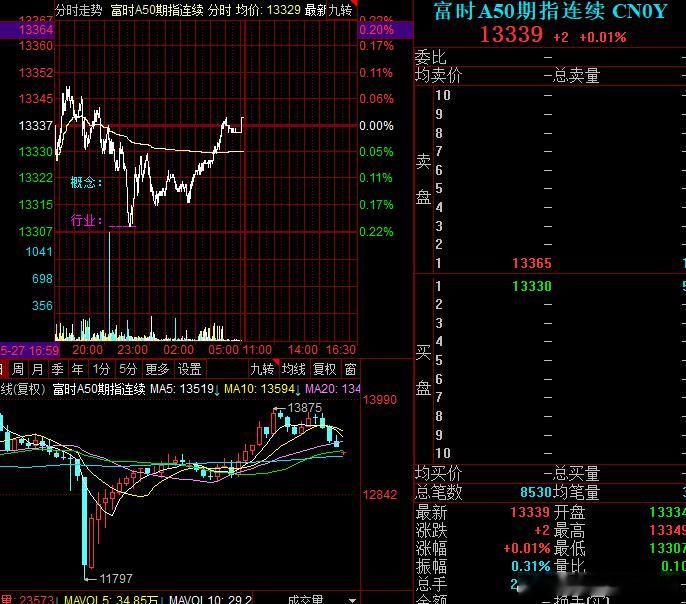Toggle 九转 on the intraday chart header
The image size is (686, 604).
point(340,10)
